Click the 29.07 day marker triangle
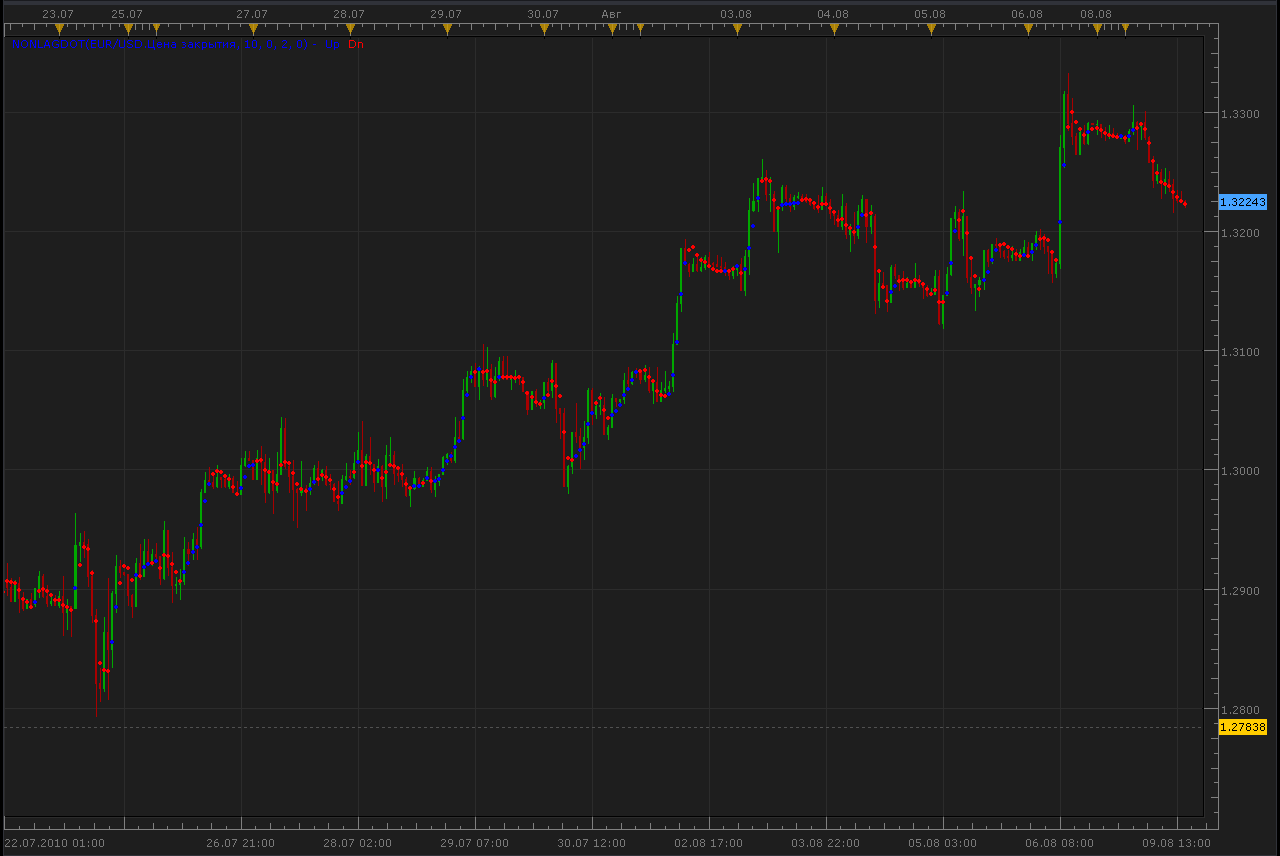This screenshot has height=856, width=1280. [x=447, y=29]
